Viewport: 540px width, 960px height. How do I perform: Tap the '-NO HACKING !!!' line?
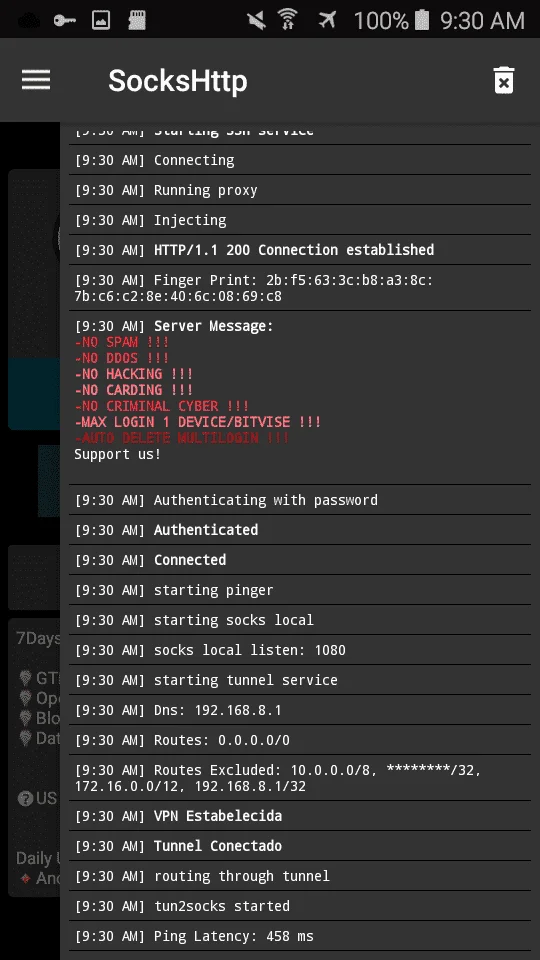pyautogui.click(x=133, y=374)
